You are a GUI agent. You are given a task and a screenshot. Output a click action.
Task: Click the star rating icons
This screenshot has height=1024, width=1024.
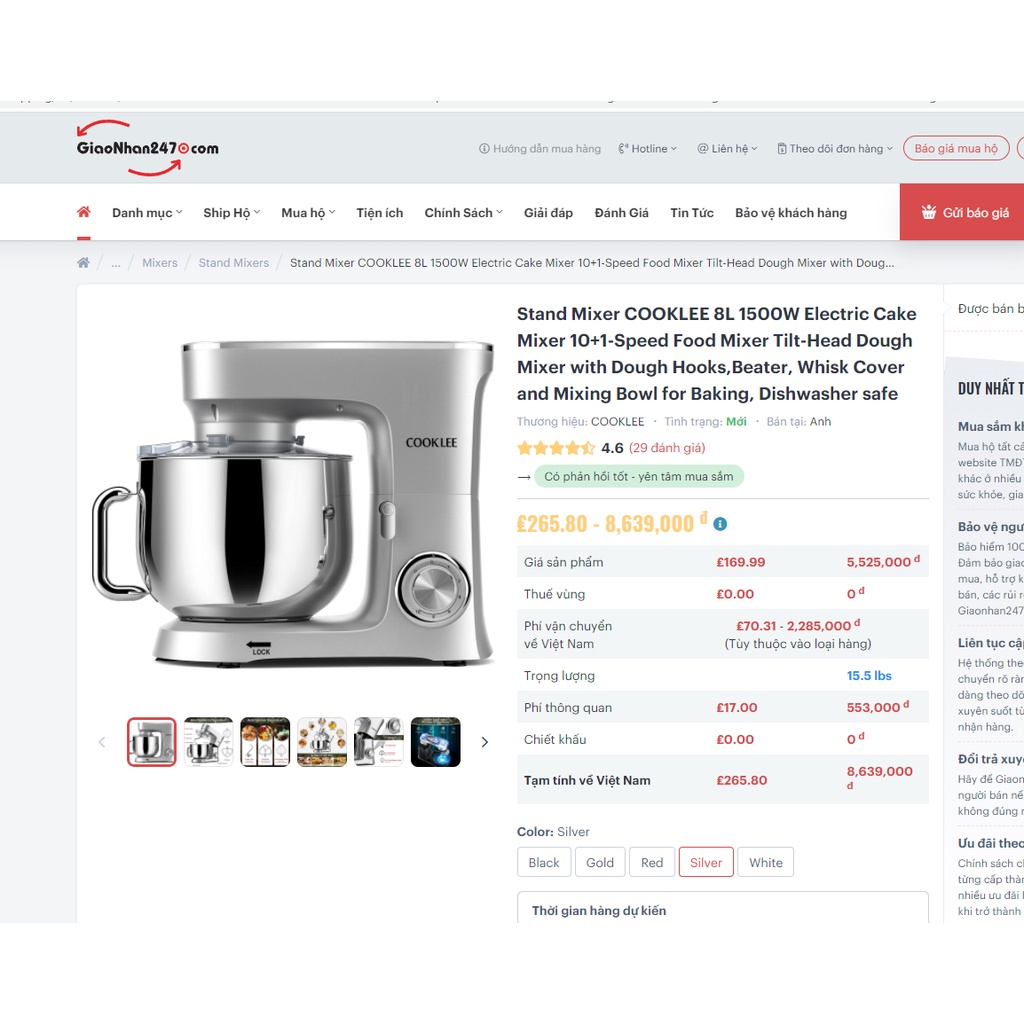coord(556,448)
